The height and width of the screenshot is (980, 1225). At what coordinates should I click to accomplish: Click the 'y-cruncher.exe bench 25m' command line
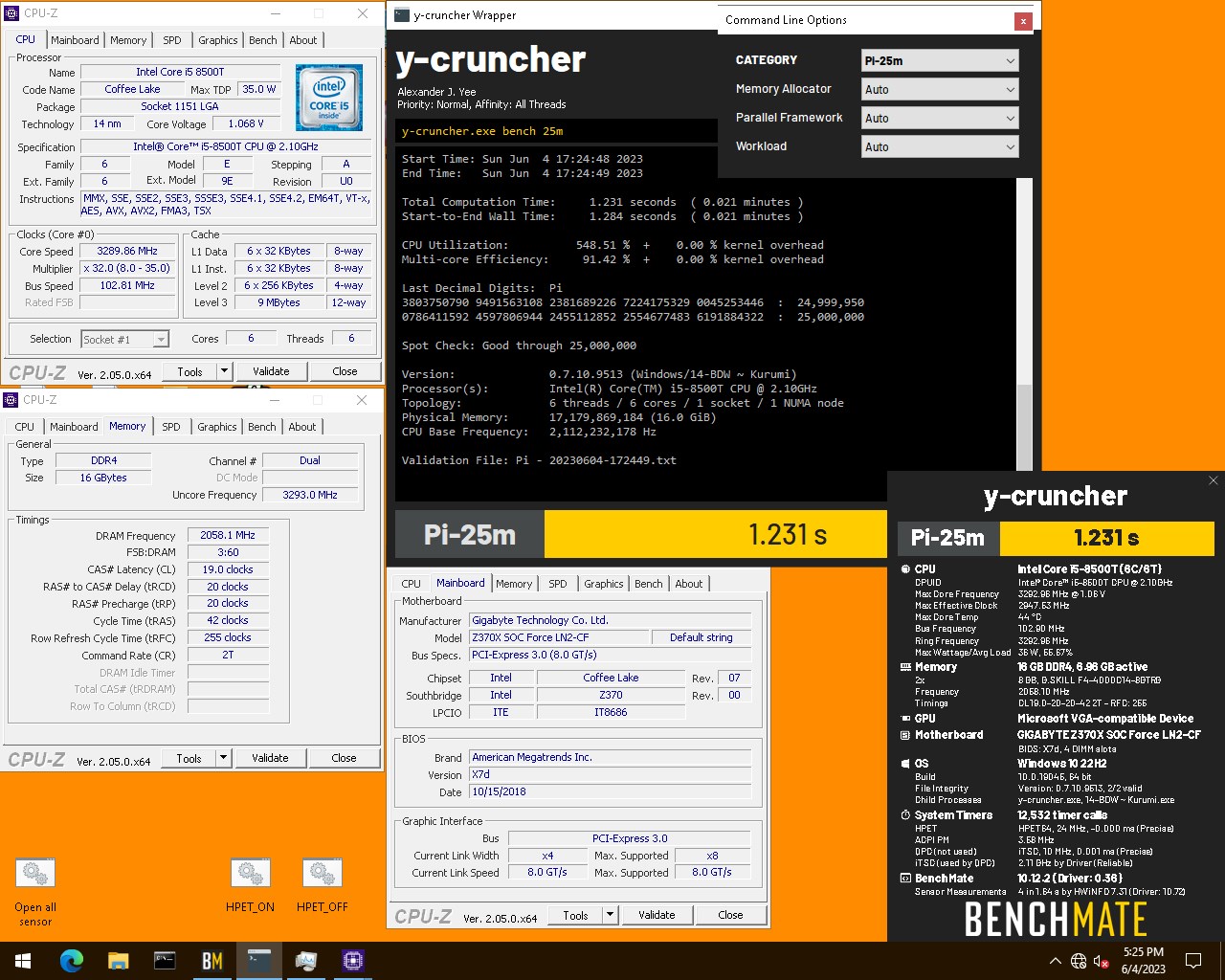tap(482, 131)
